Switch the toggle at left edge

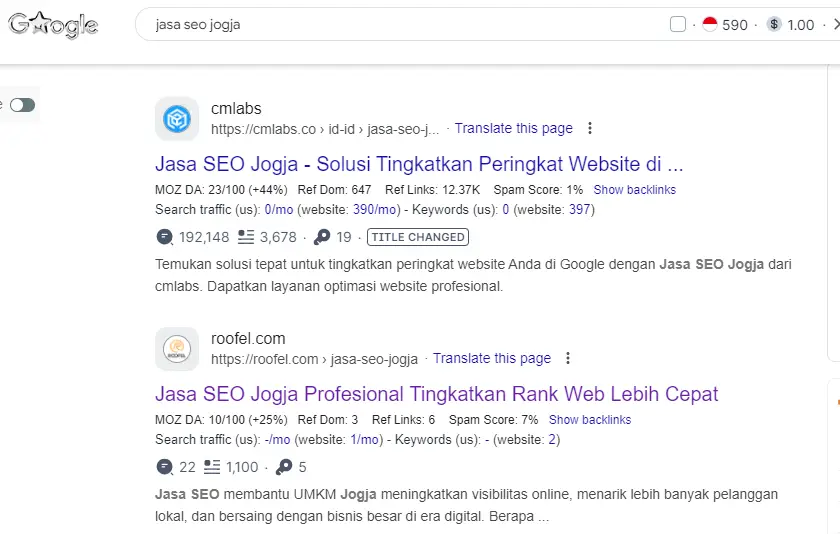(x=22, y=105)
